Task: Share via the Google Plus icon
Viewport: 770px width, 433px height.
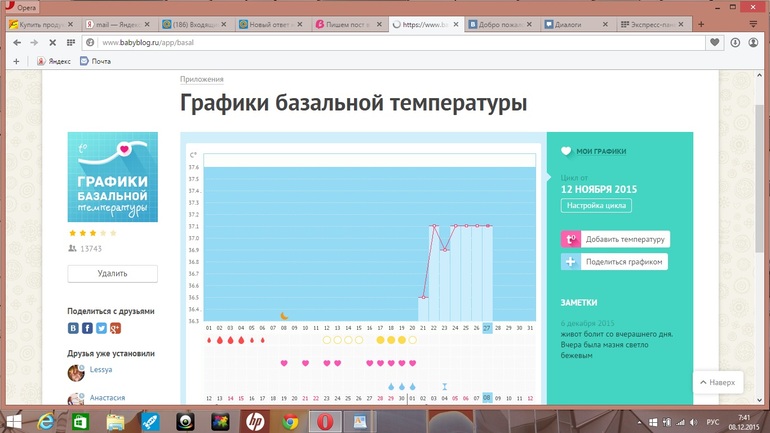Action: (115, 328)
